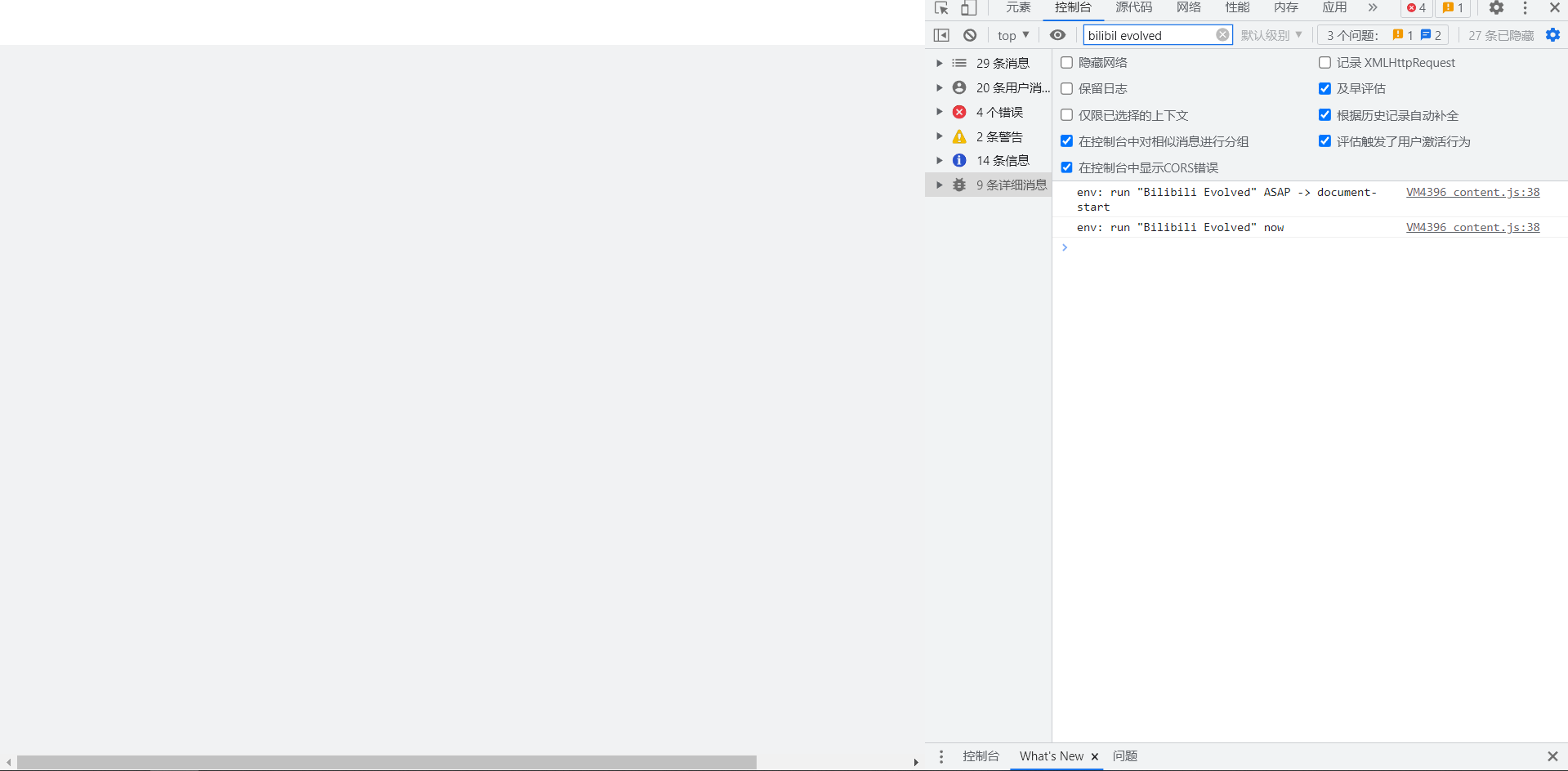Switch to the 网络 tab
1568x771 pixels.
(1189, 8)
